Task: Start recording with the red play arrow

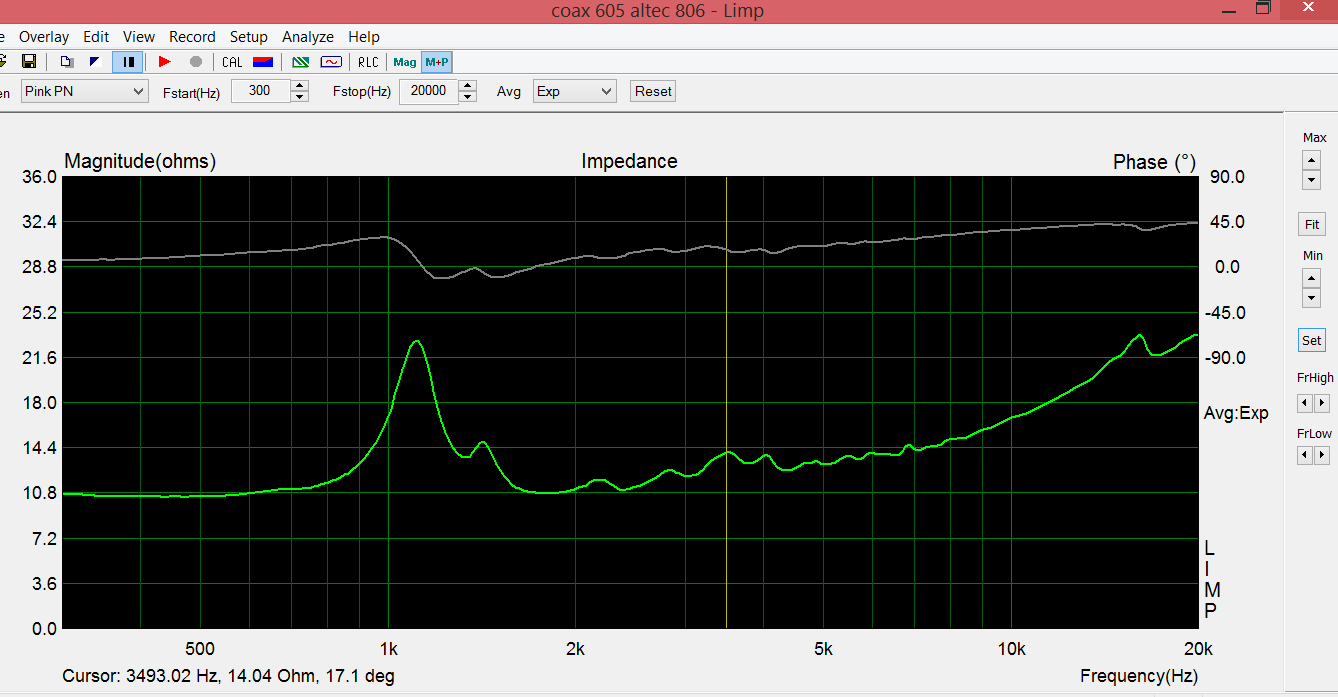Action: click(165, 62)
